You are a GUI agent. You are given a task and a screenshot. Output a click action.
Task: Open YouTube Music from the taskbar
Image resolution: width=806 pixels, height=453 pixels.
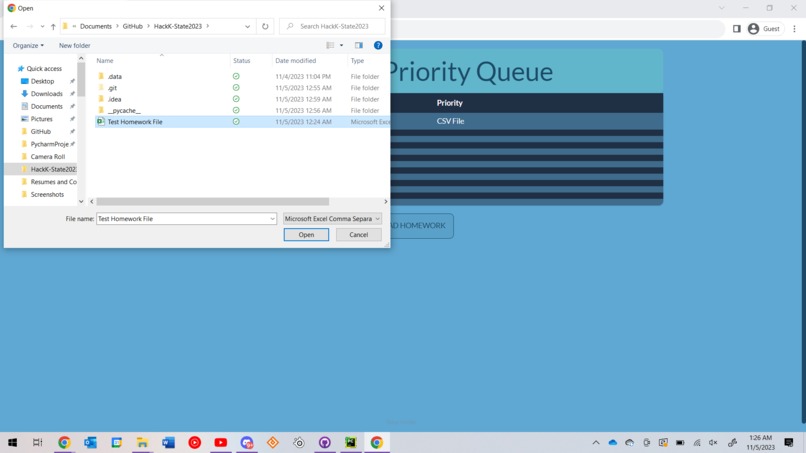click(x=194, y=442)
